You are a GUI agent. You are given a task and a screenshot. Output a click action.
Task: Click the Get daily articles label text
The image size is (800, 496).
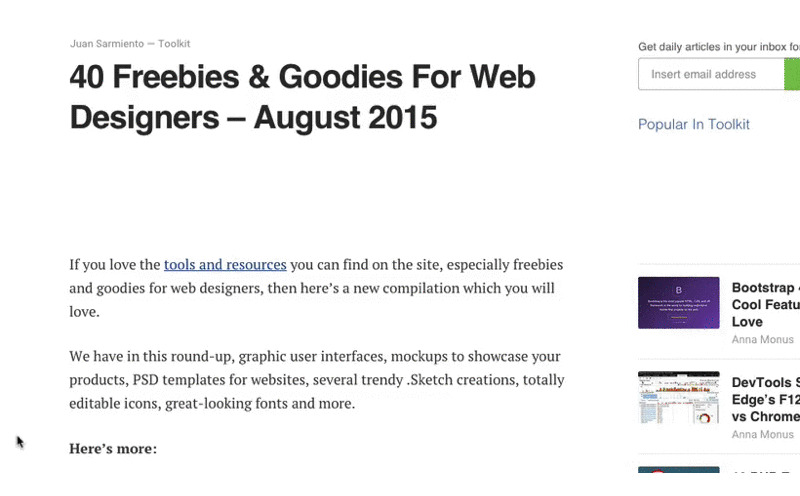tap(719, 47)
